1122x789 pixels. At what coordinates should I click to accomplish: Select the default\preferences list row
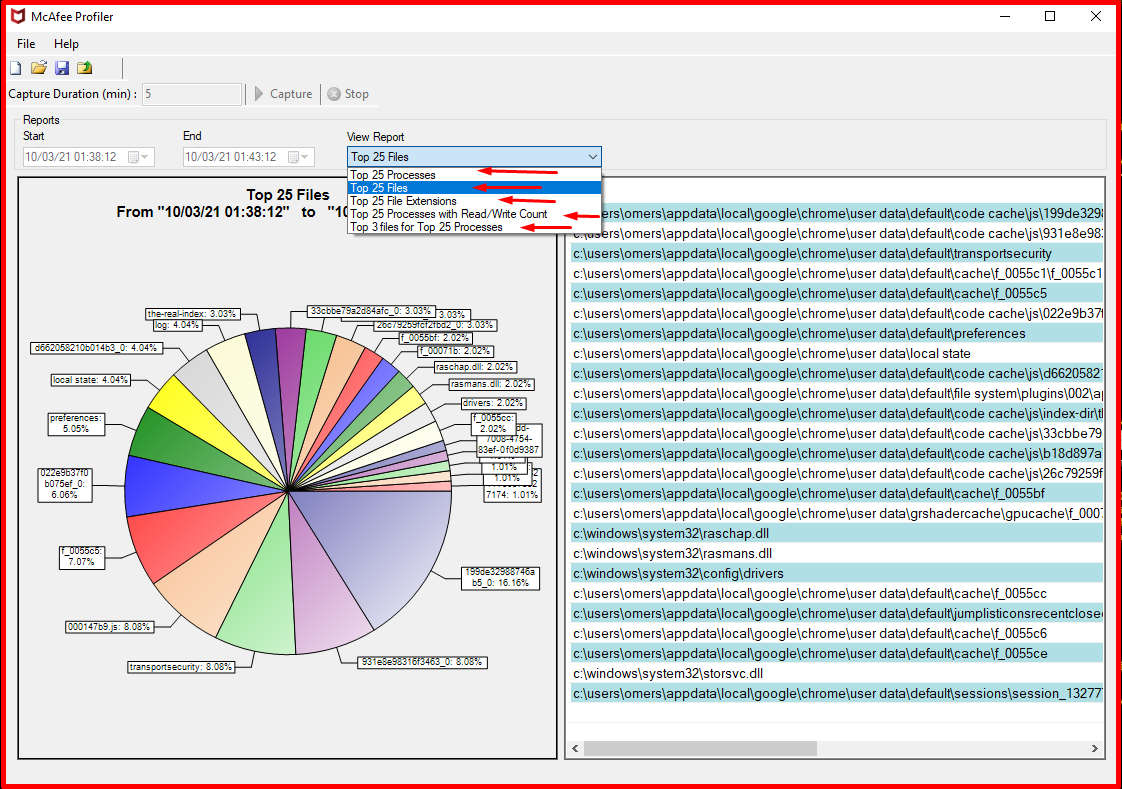tap(836, 333)
